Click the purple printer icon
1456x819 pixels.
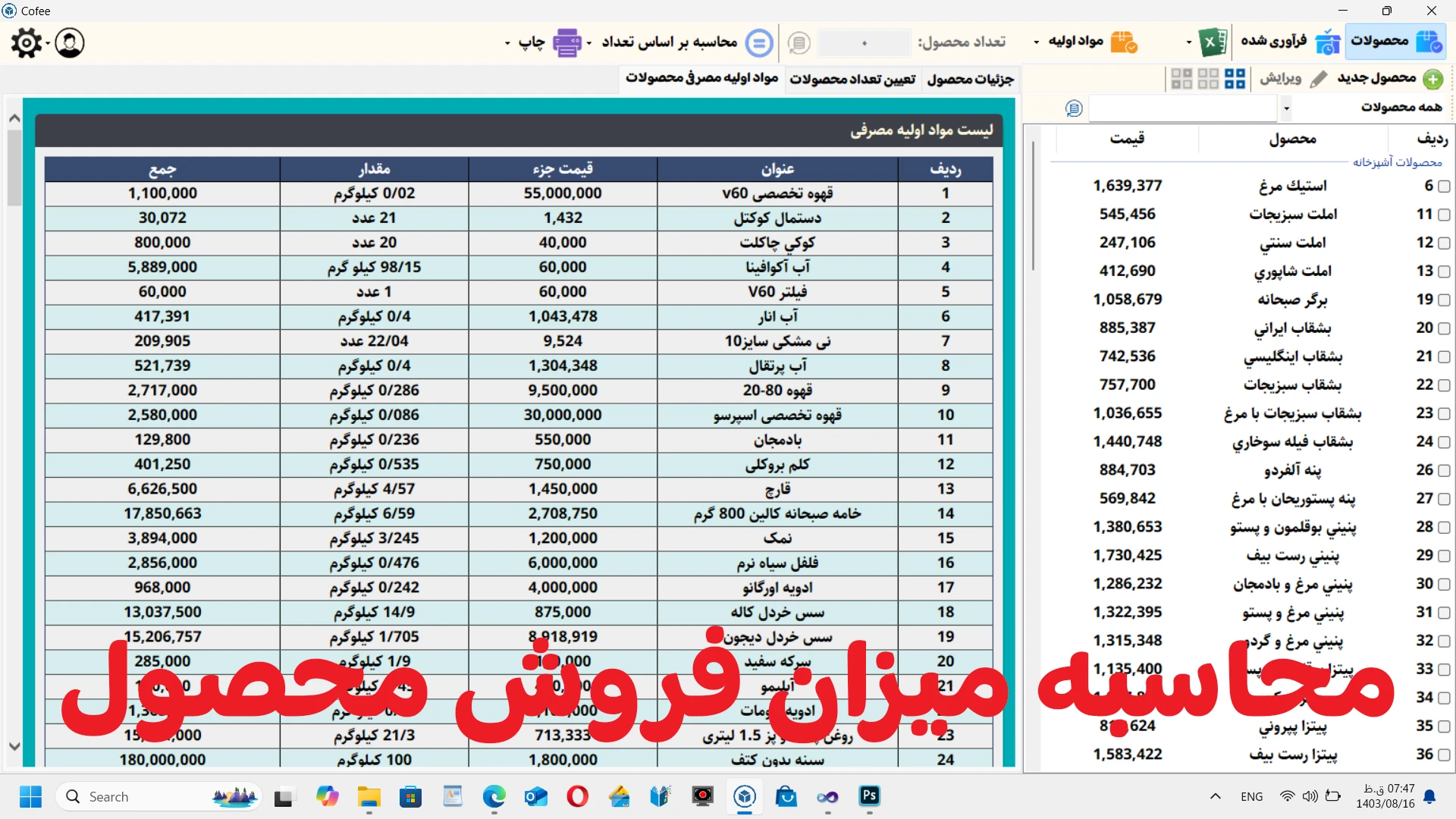coord(566,42)
